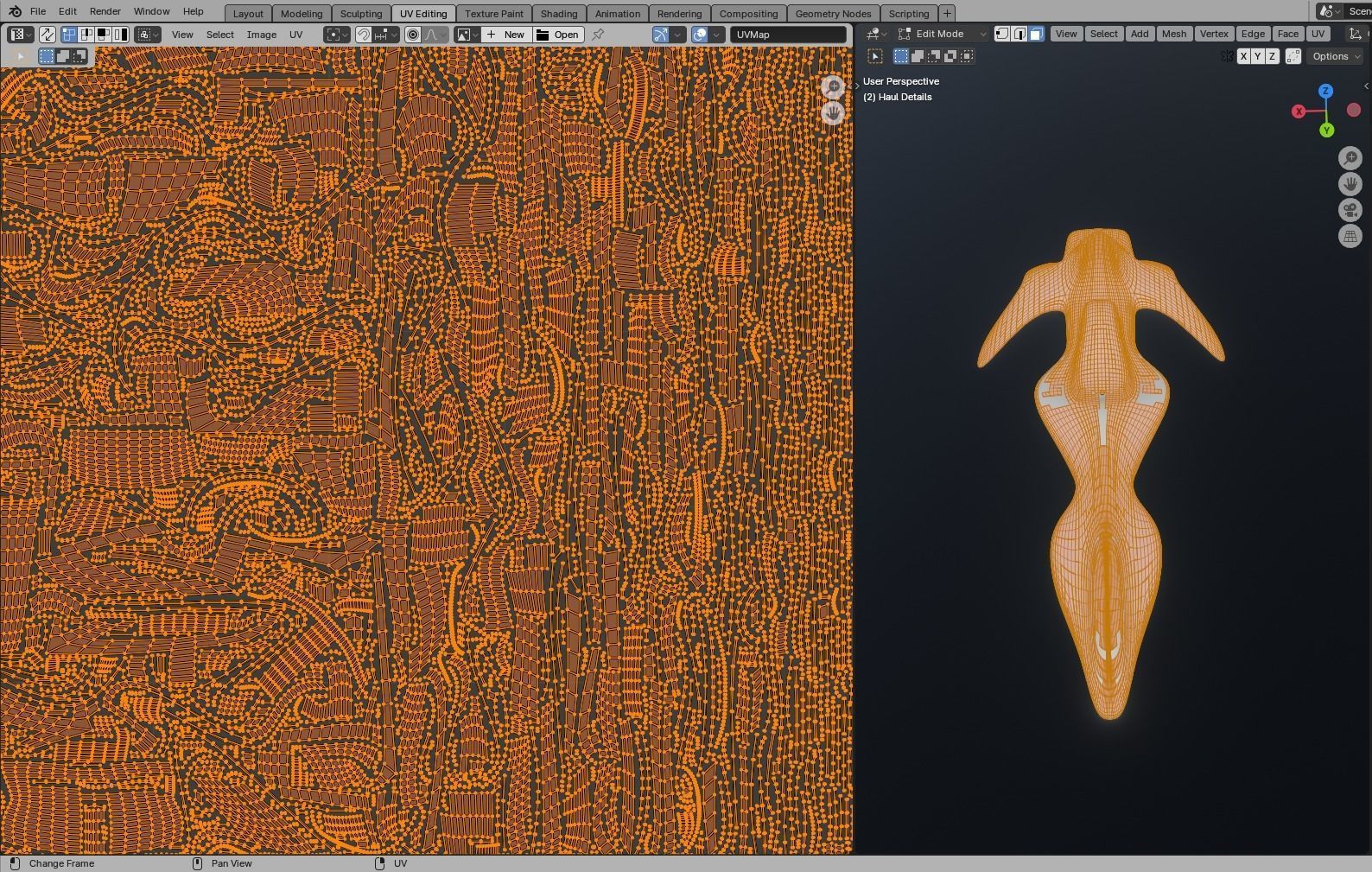The width and height of the screenshot is (1372, 872).
Task: Toggle Y axis mesh mirror
Action: click(x=1257, y=56)
